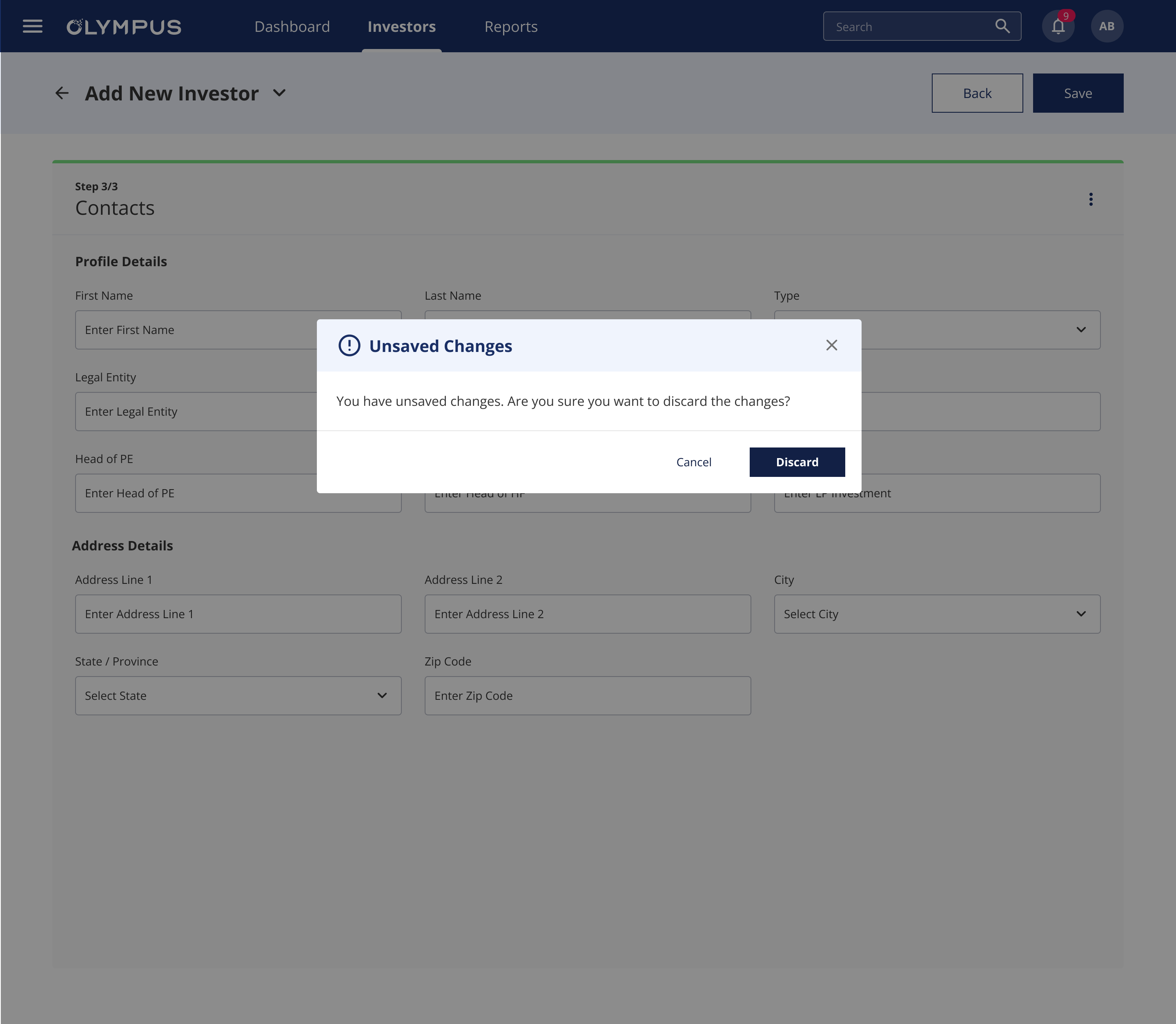Expand the Add New Investor title chevron
1176x1024 pixels.
[x=279, y=93]
